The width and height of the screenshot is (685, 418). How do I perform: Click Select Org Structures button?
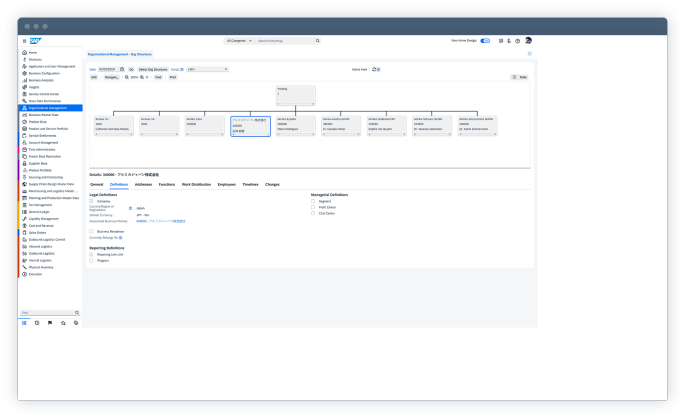click(153, 69)
